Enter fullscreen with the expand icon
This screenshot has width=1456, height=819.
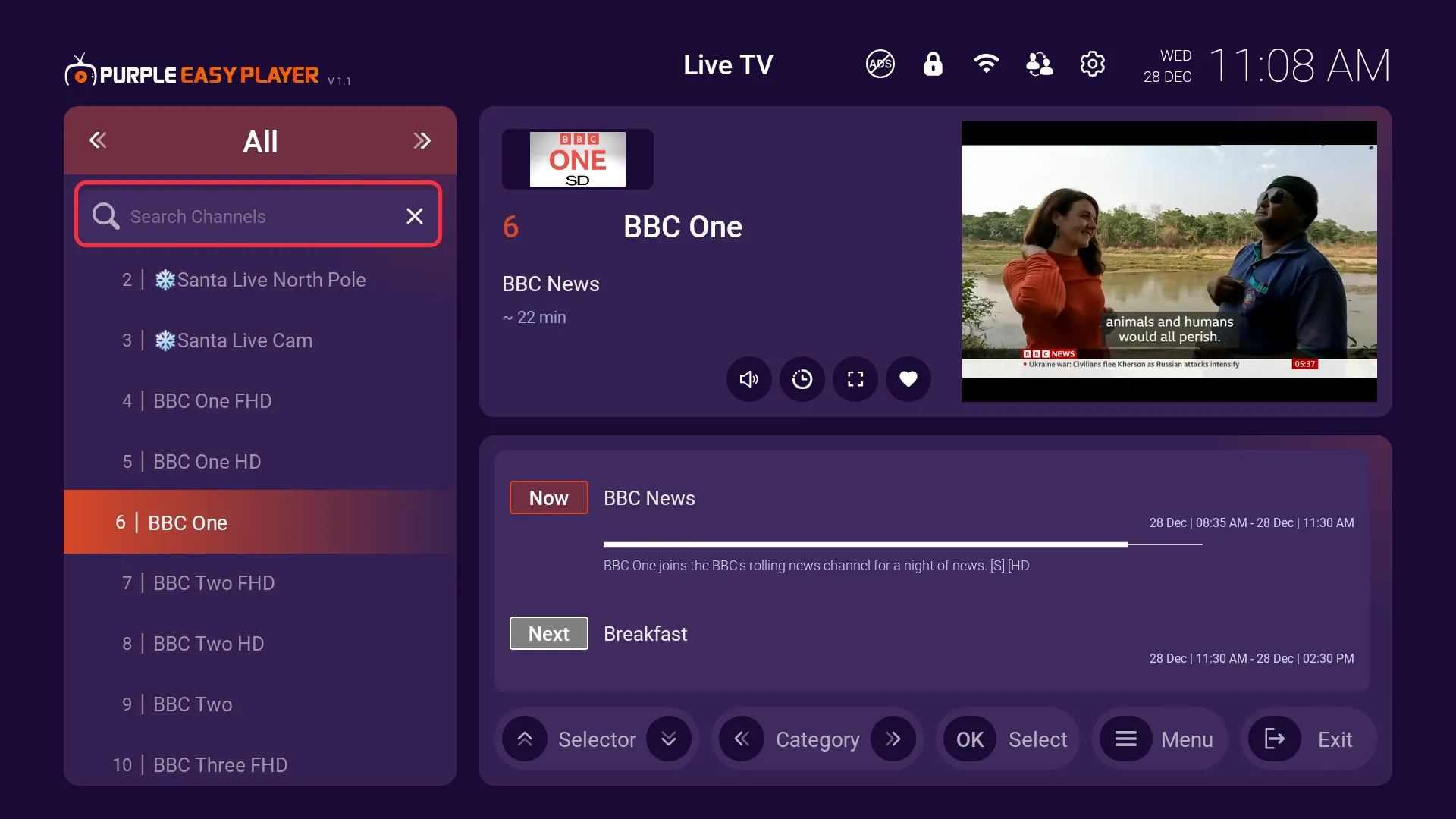click(855, 379)
